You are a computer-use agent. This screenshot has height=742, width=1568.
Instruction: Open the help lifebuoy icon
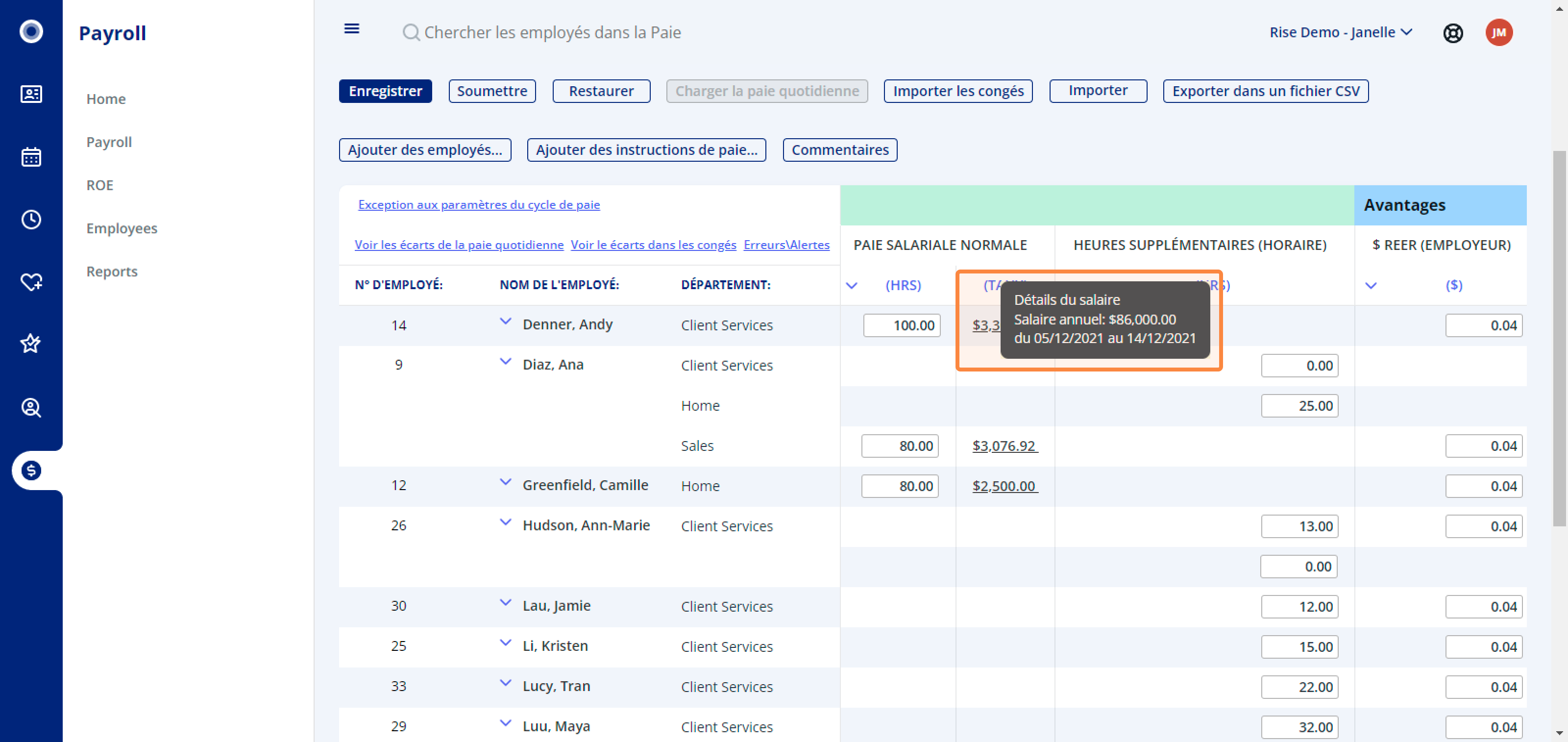coord(1453,32)
